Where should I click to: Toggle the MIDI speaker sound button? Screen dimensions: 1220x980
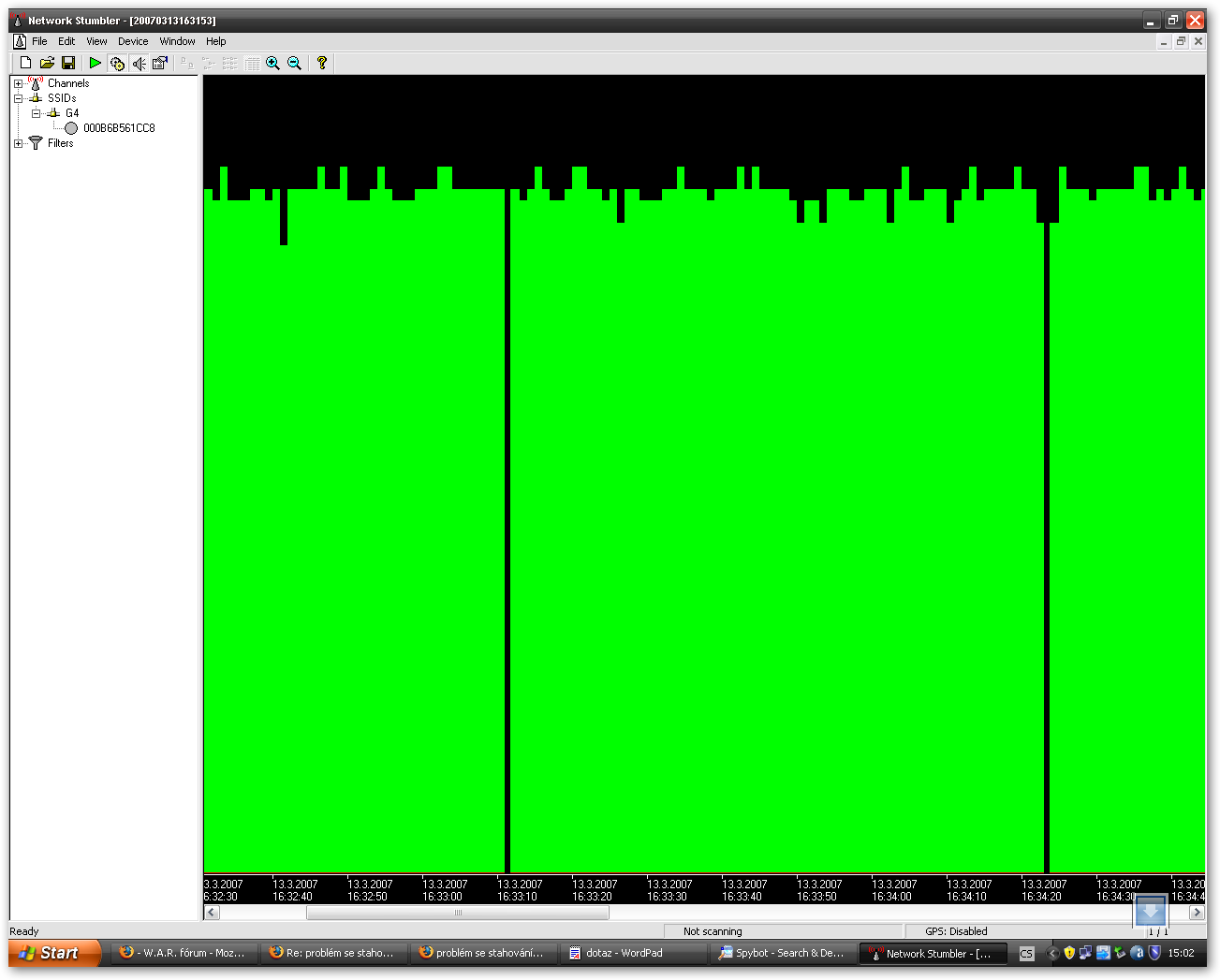(x=139, y=63)
